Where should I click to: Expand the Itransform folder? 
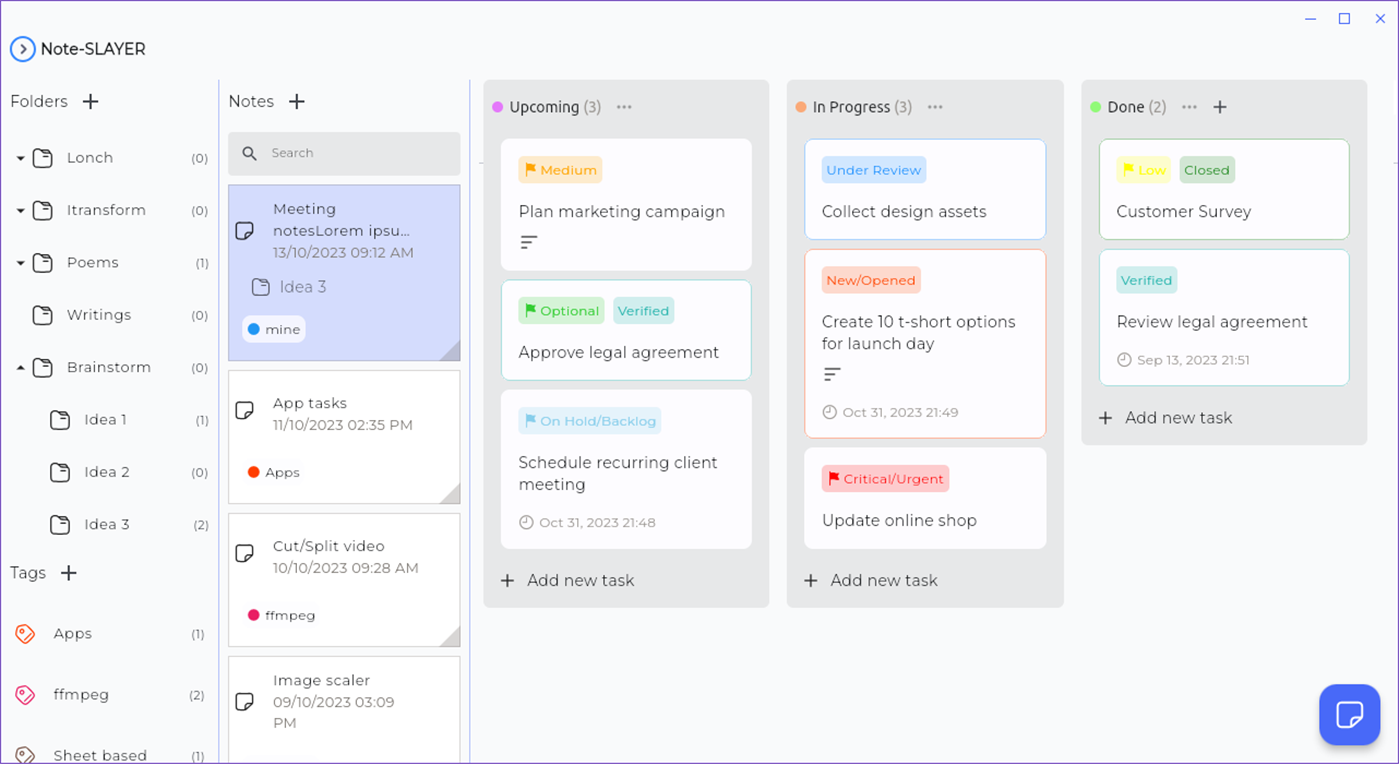pyautogui.click(x=20, y=211)
